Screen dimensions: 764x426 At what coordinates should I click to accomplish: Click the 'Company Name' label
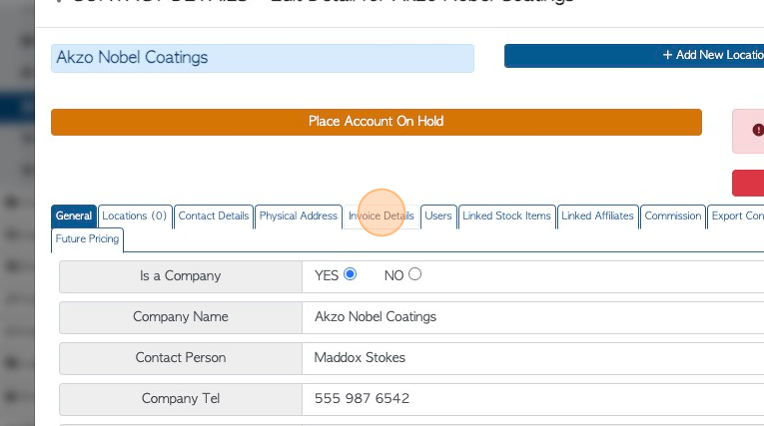click(181, 317)
